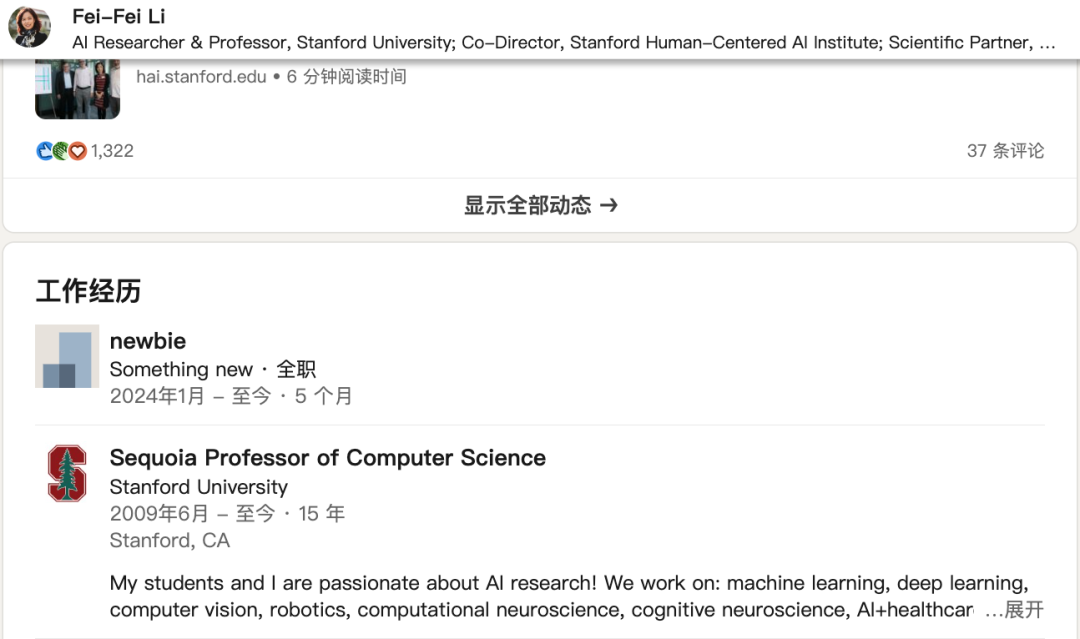Click Fei-Fei Li's profile avatar
The width and height of the screenshot is (1080, 639).
[29, 29]
